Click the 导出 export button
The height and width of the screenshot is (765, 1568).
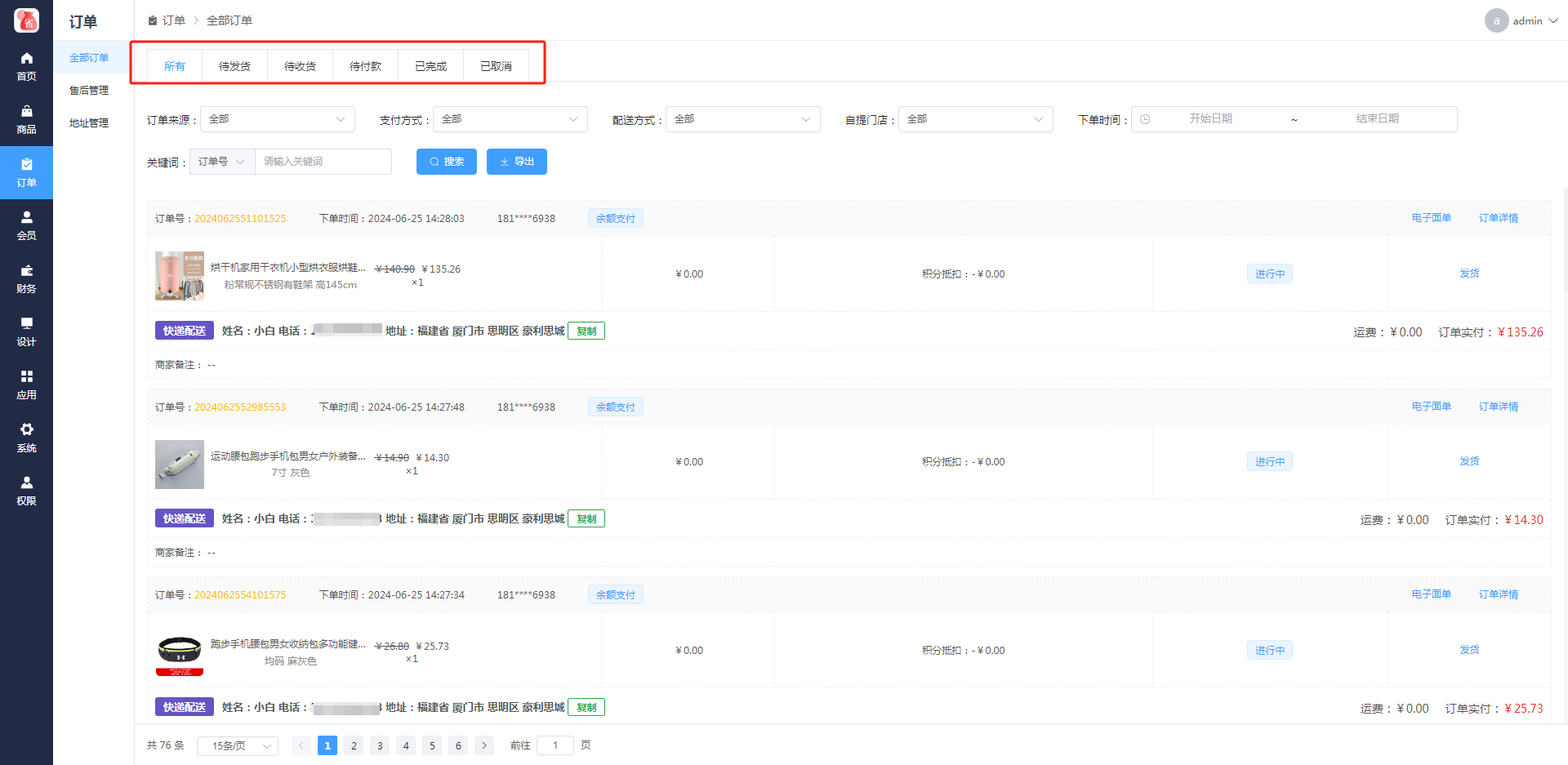(x=516, y=162)
